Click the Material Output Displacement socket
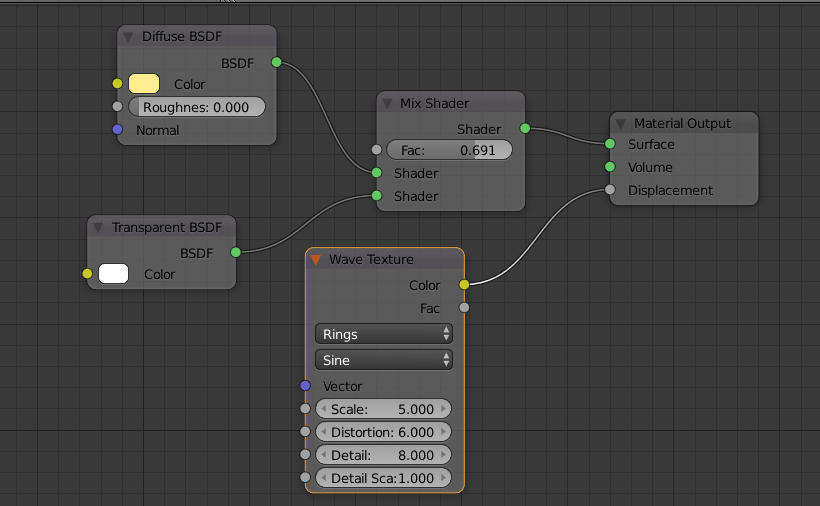820x506 pixels. click(x=610, y=190)
